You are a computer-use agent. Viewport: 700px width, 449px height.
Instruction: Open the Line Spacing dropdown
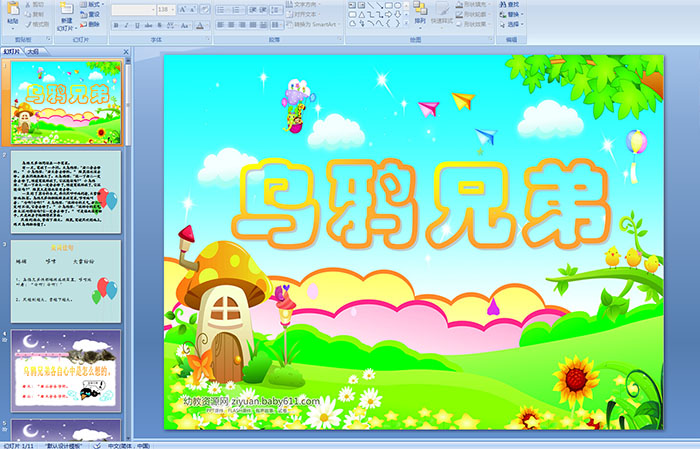coord(276,10)
